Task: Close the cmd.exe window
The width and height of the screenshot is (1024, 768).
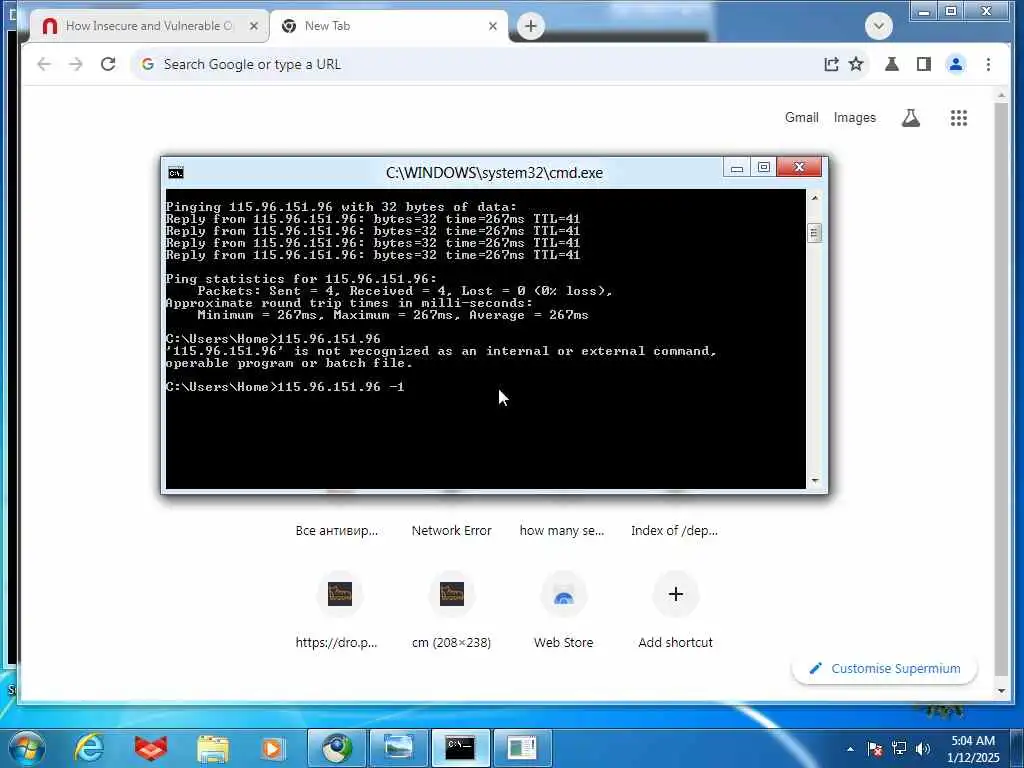Action: (799, 168)
